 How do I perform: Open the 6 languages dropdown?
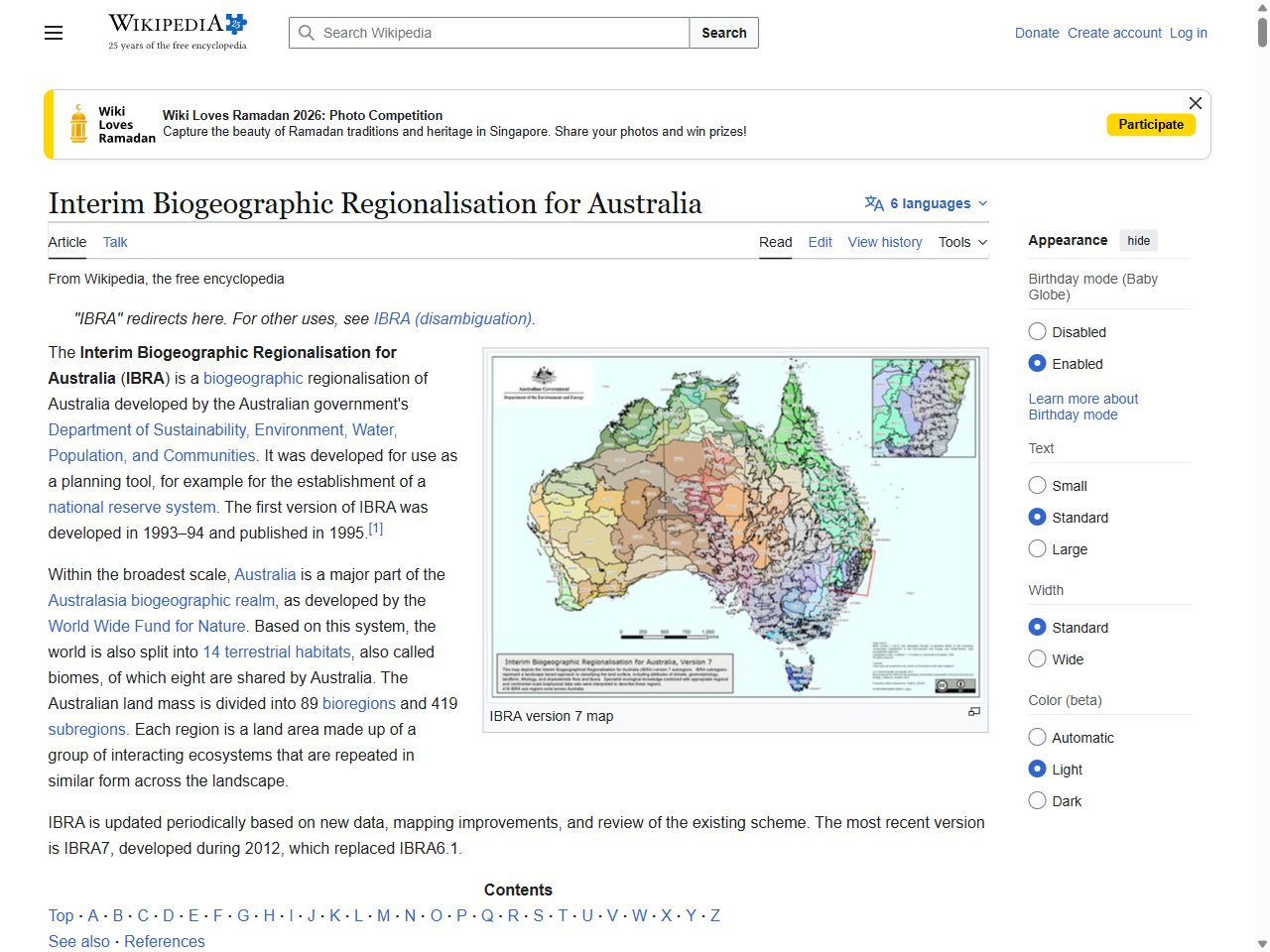point(925,203)
